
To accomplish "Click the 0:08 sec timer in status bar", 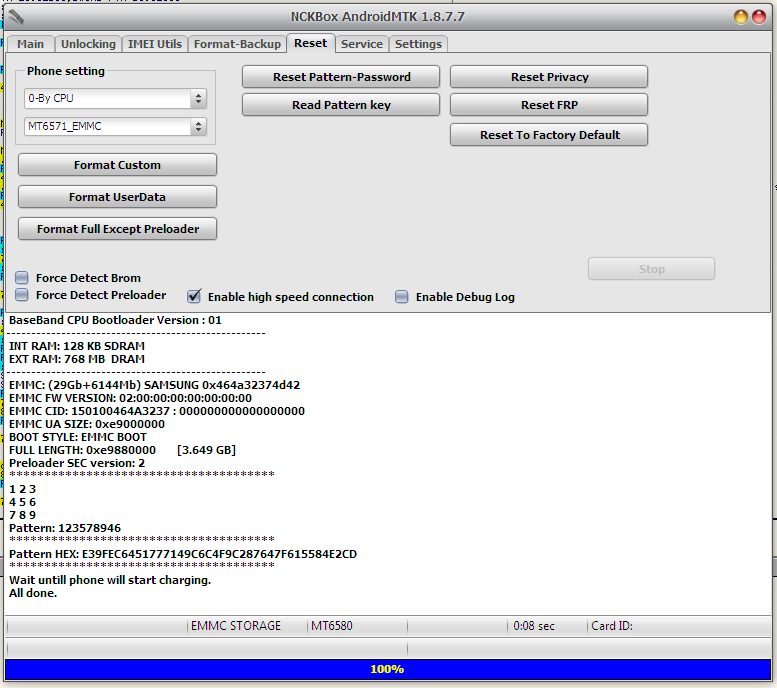I will [534, 626].
